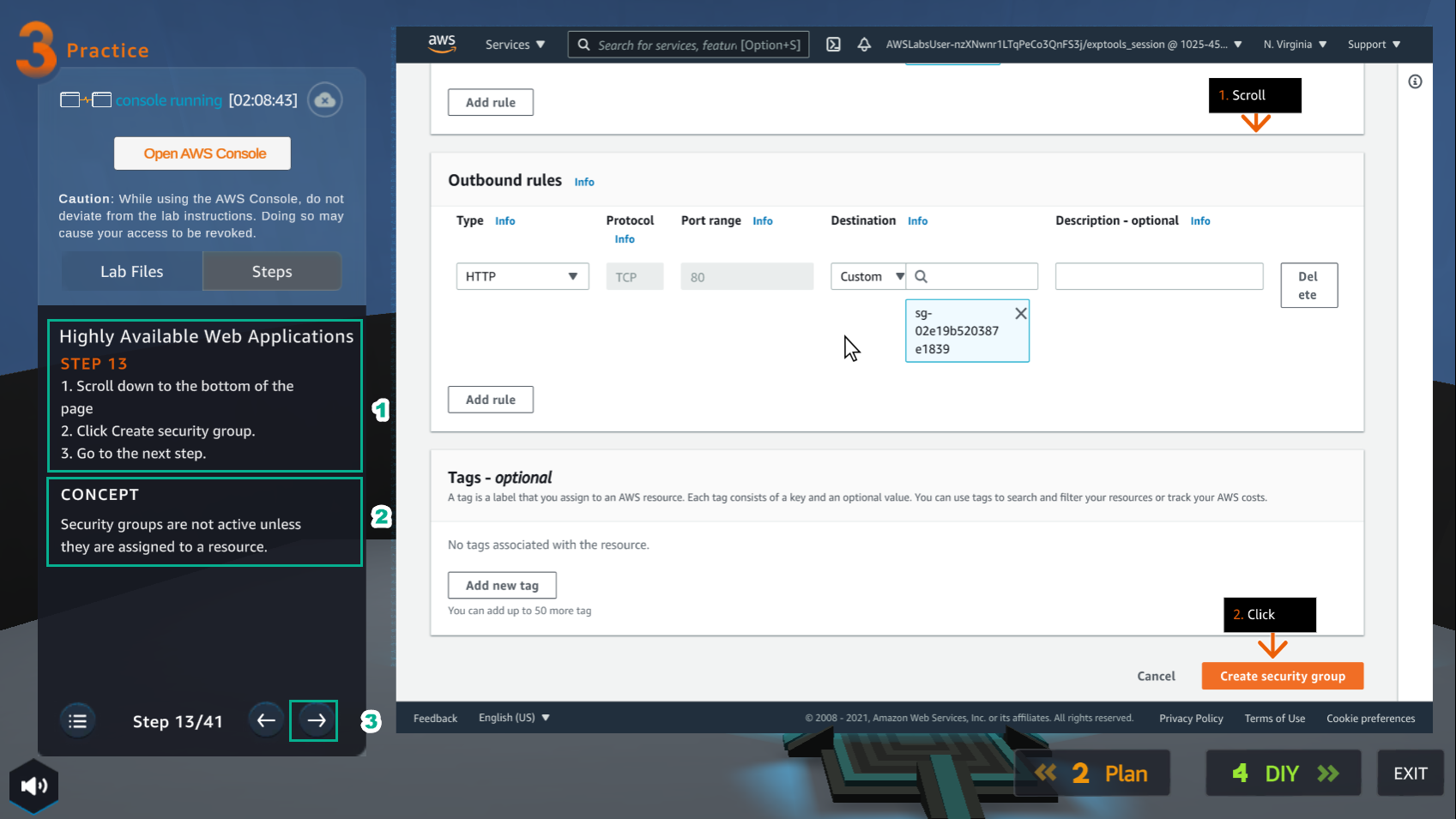Open the AWSLabsUser account dropdown
Screen dimensions: 1456x819
(1064, 45)
